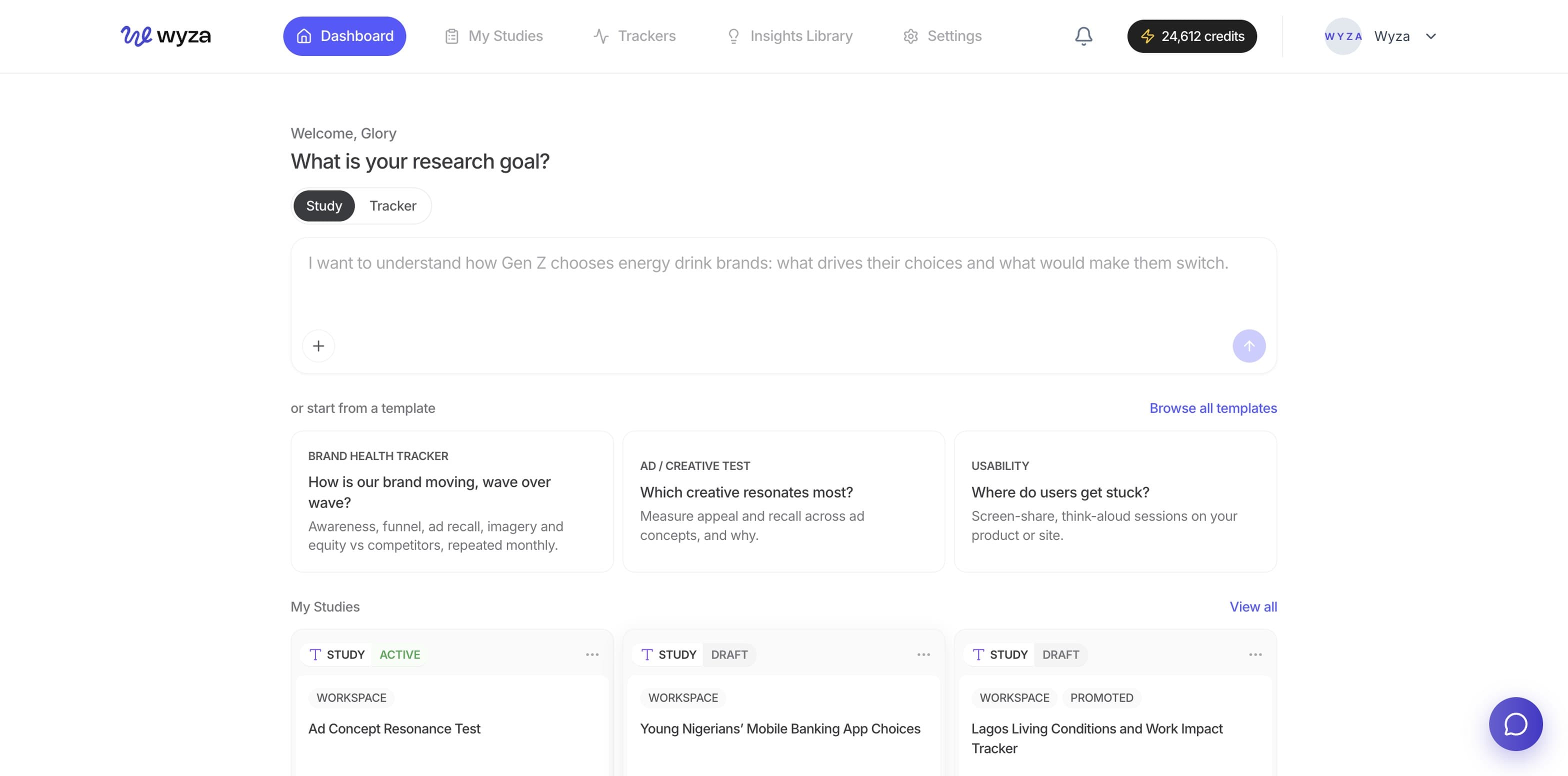Click the gear icon beside Settings
The image size is (1568, 776).
(x=910, y=36)
